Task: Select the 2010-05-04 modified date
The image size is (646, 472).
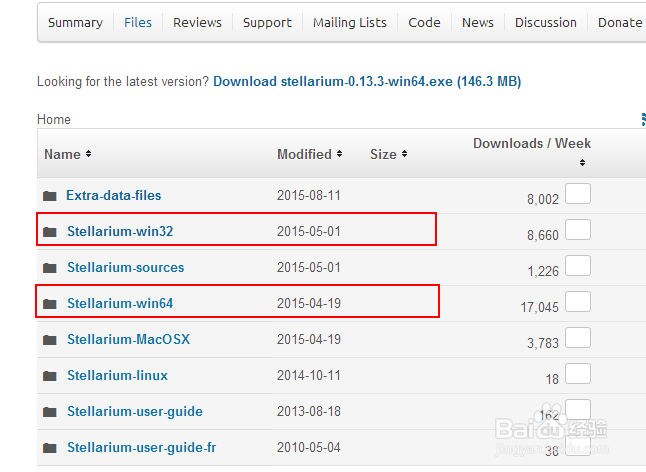Action: pyautogui.click(x=309, y=448)
